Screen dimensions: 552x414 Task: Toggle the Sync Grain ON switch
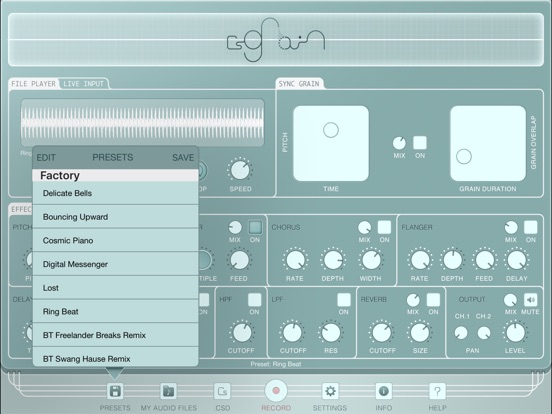click(x=420, y=143)
